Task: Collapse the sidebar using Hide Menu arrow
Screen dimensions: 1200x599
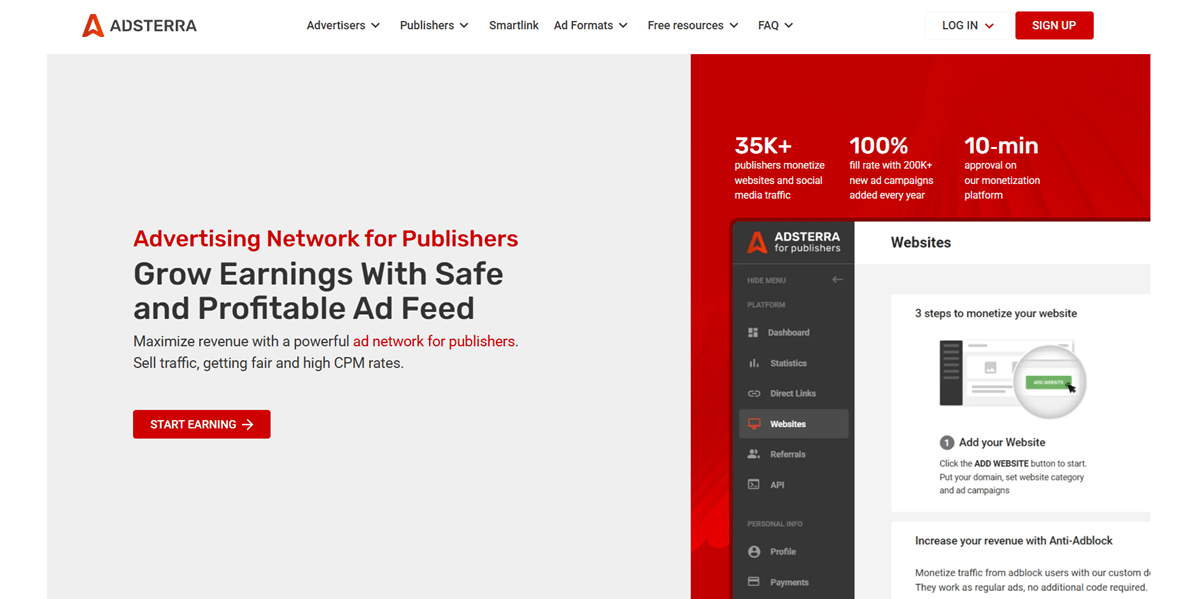Action: (837, 280)
